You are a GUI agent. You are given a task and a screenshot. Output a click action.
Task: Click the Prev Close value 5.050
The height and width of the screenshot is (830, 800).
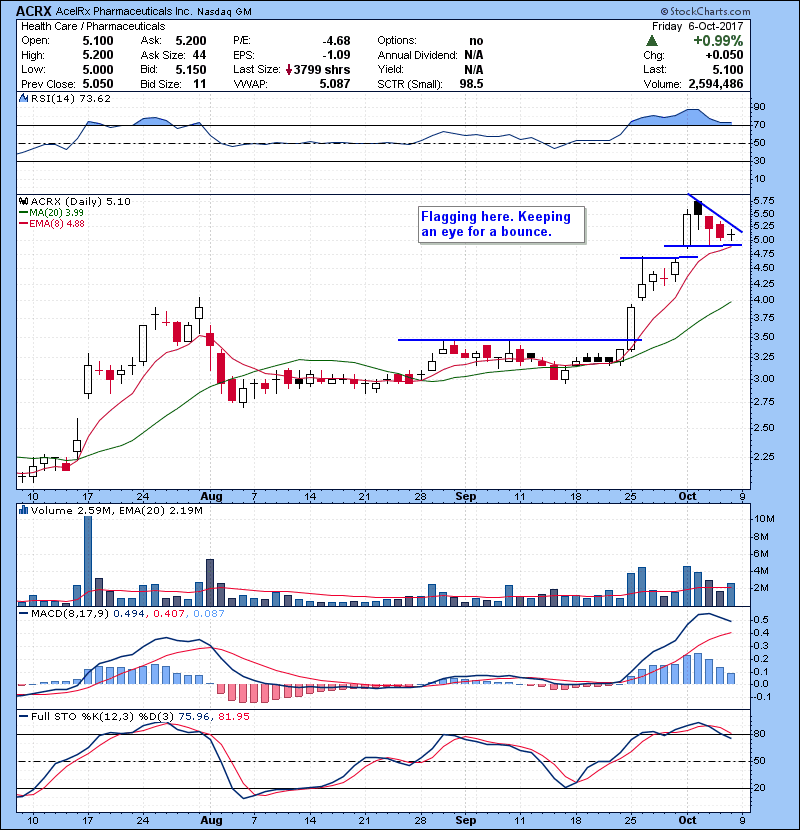pos(98,84)
